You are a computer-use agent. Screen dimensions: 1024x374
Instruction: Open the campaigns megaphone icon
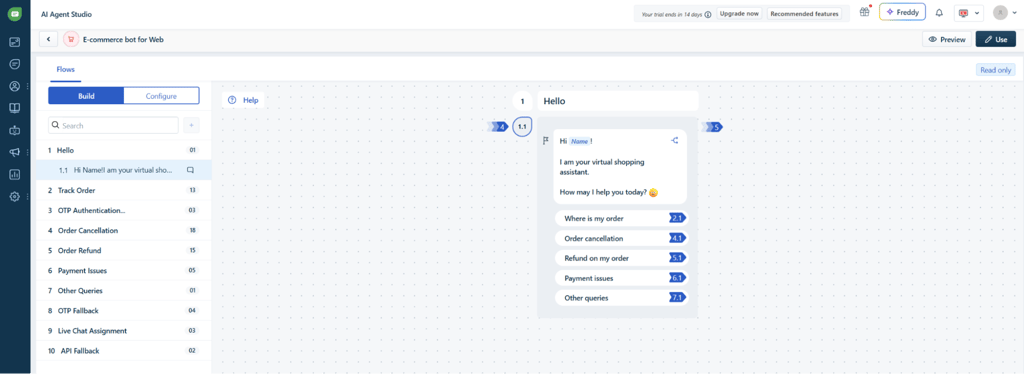tap(14, 152)
